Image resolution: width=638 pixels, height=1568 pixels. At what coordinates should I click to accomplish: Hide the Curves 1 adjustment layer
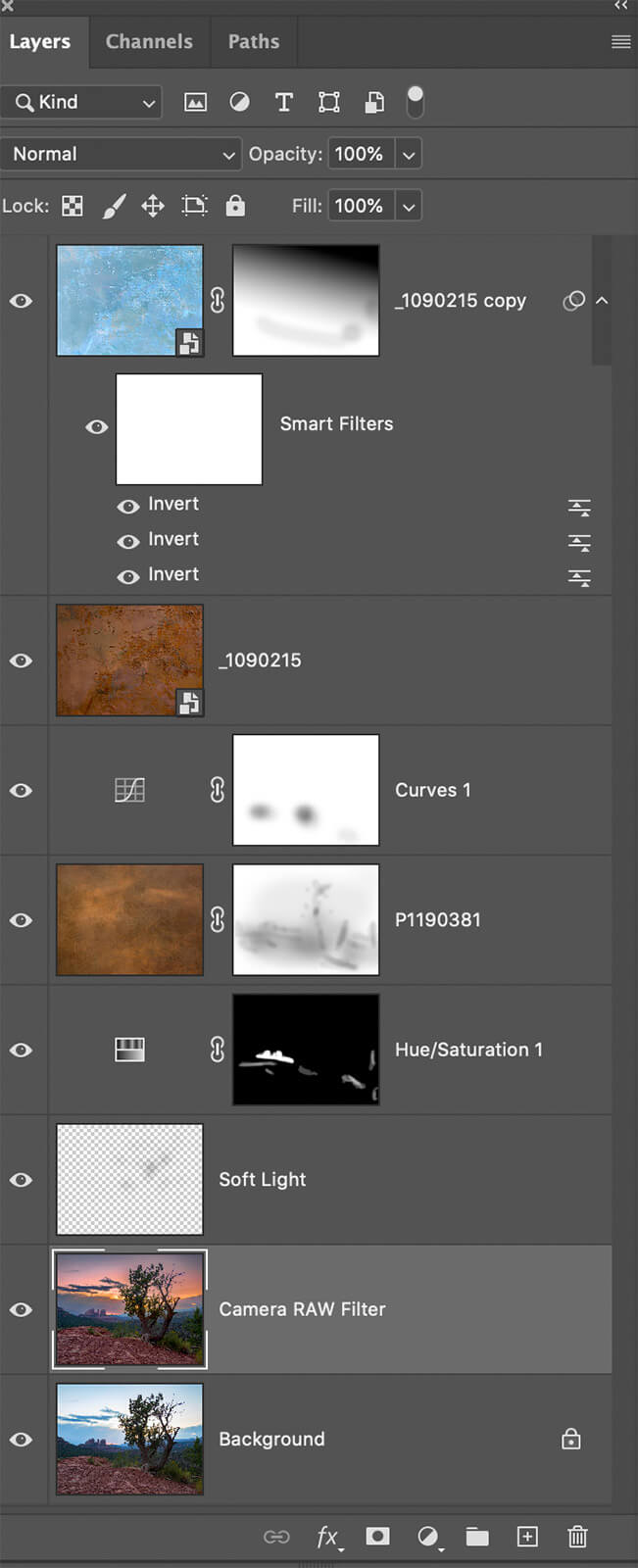[21, 791]
